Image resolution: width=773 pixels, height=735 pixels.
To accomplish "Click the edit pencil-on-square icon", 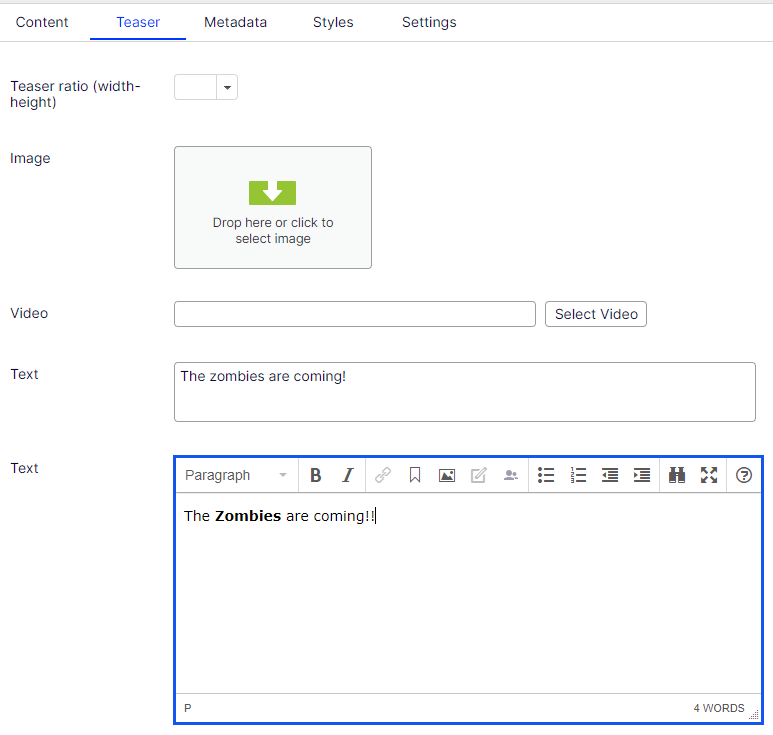I will coord(479,475).
